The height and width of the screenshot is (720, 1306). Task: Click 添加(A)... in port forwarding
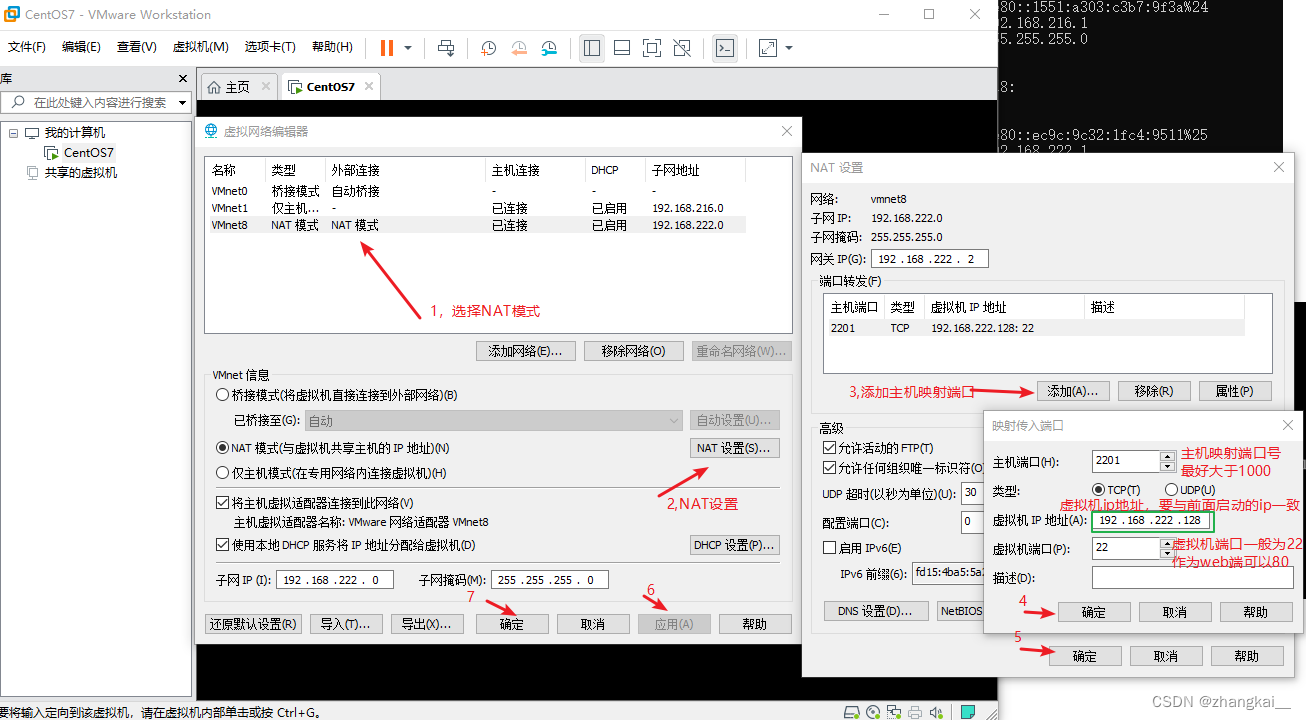point(1073,391)
